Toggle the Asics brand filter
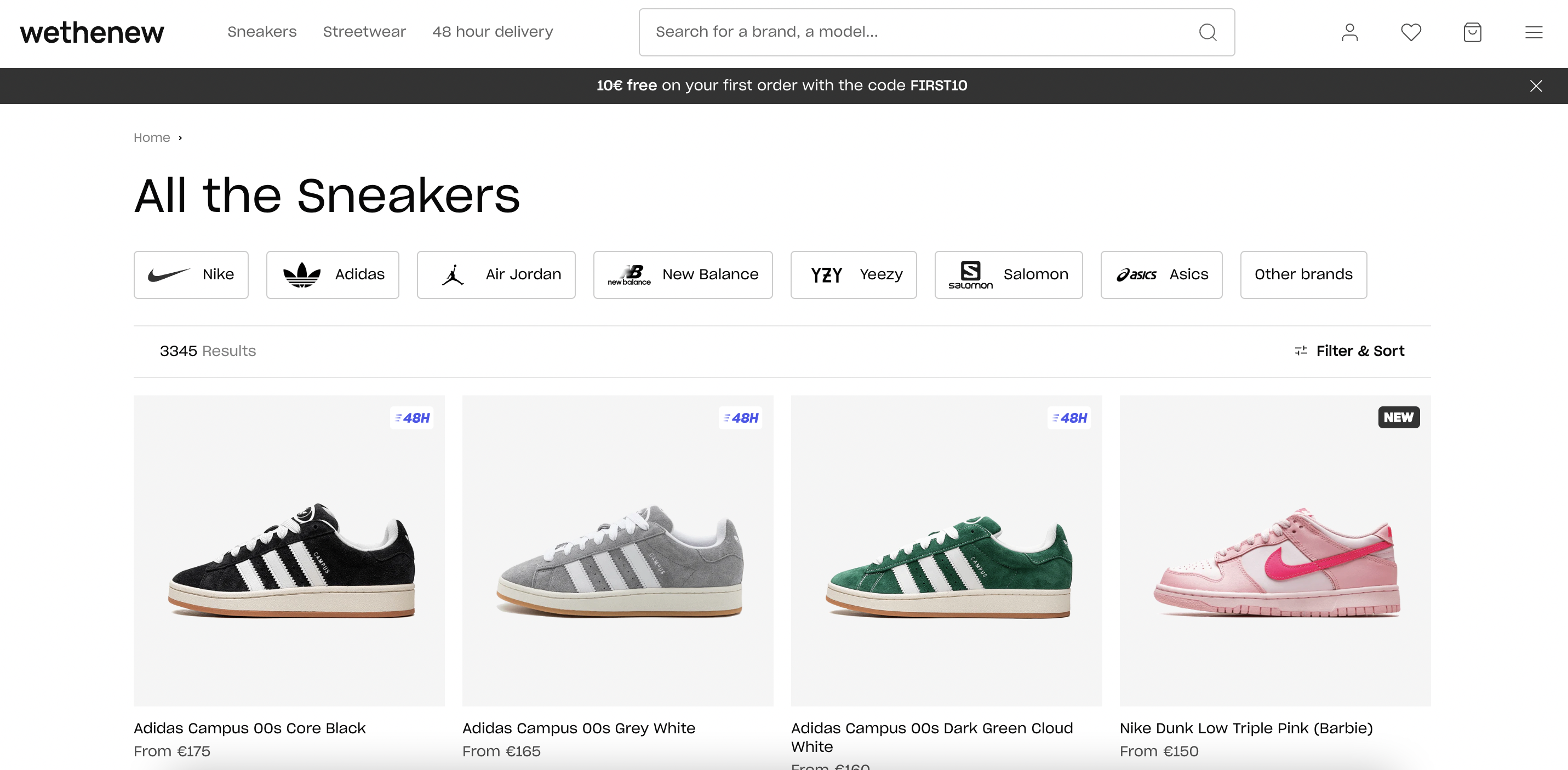This screenshot has width=1568, height=770. (1161, 274)
